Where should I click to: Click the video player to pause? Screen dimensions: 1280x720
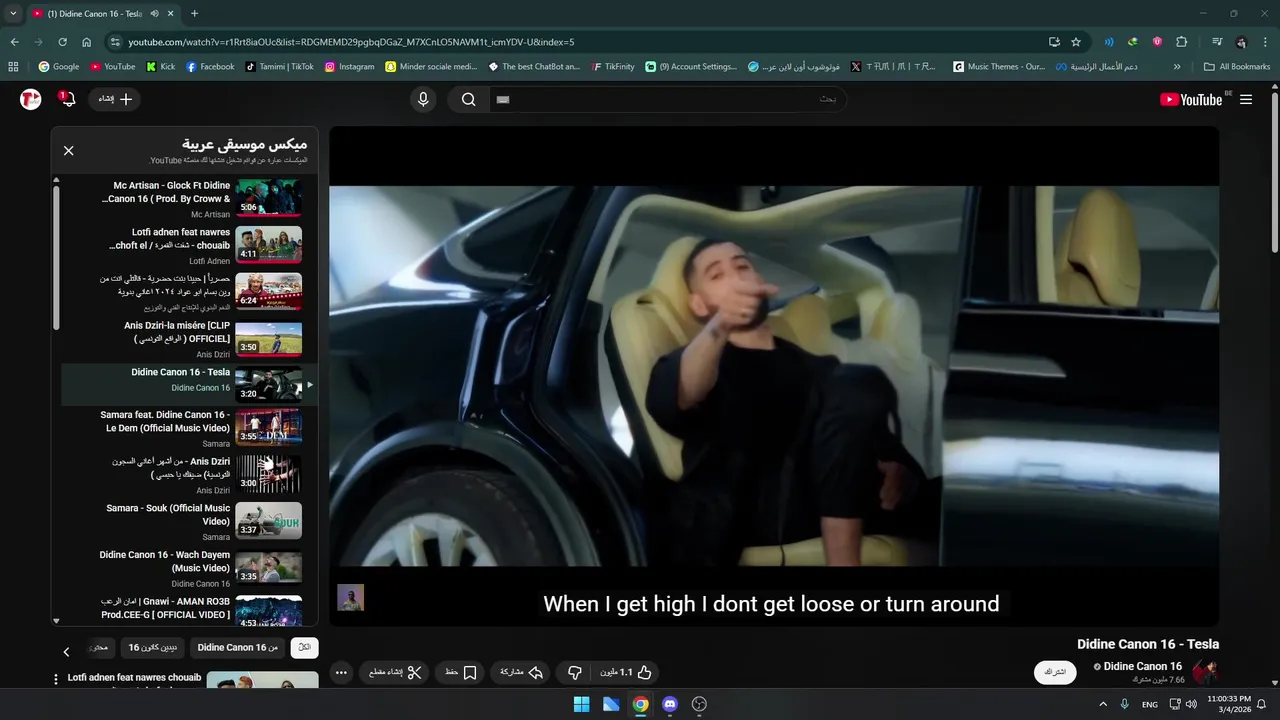(774, 375)
